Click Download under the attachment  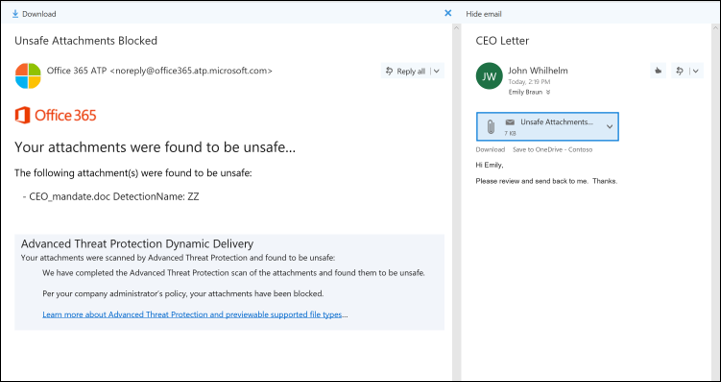(490, 149)
